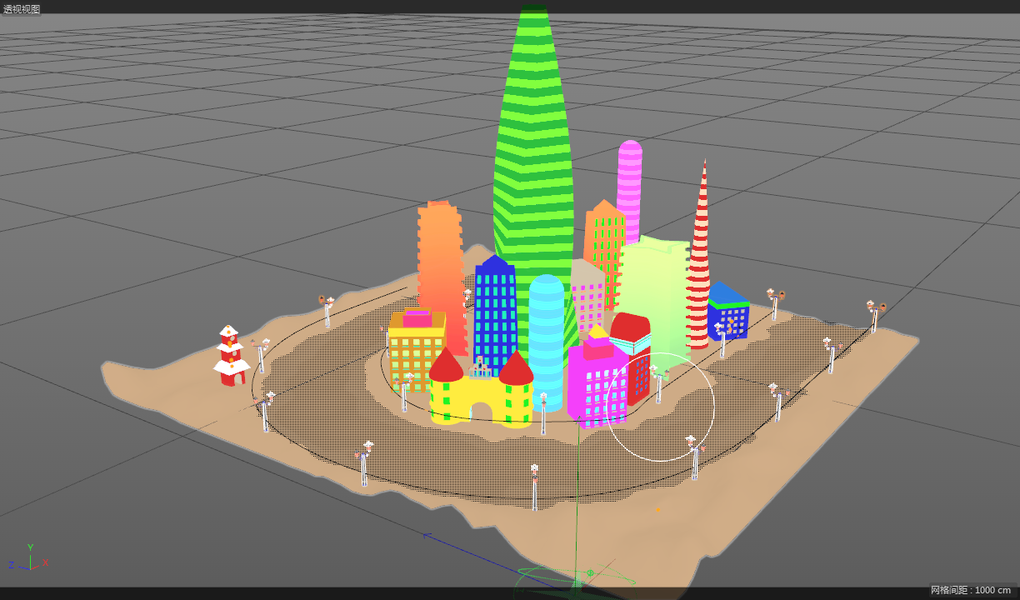Grab the blue Z-axis arrow handle
This screenshot has height=600, width=1020.
pos(427,536)
